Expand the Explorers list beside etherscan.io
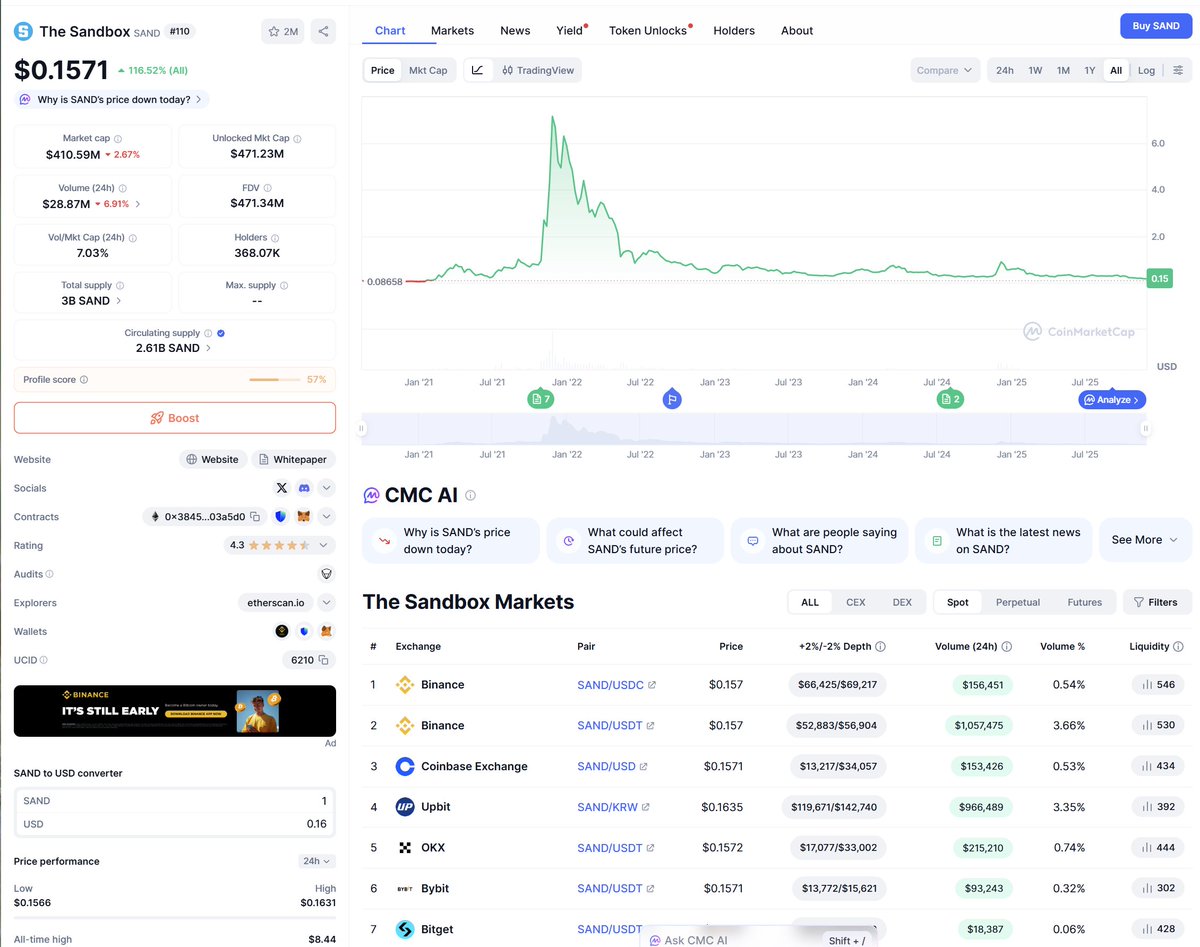The image size is (1200, 947). tap(326, 602)
